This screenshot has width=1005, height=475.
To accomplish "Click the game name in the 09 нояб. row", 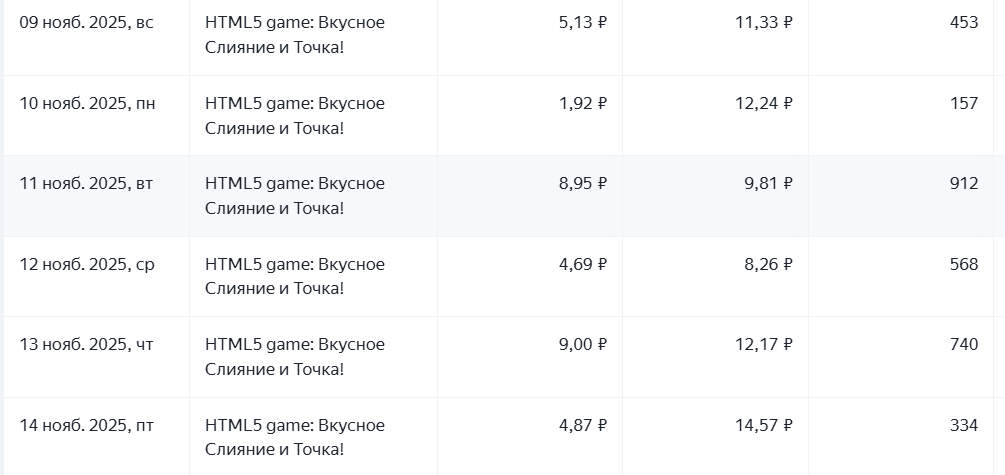I will point(294,34).
